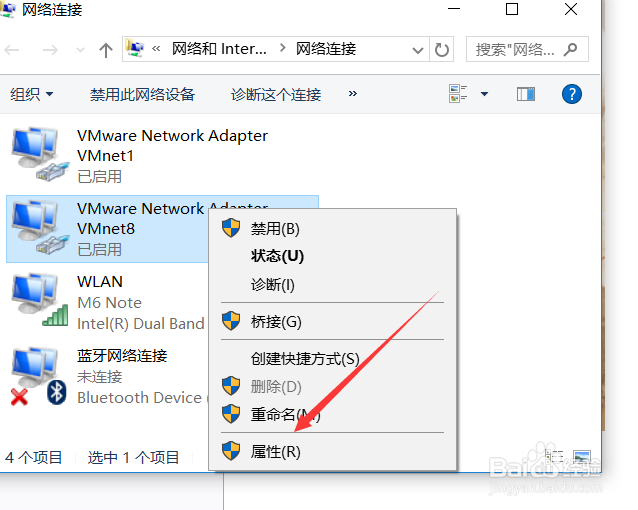Screen dimensions: 638x510
Task: Click the 搜索"网络连接" search field
Action: point(527,50)
